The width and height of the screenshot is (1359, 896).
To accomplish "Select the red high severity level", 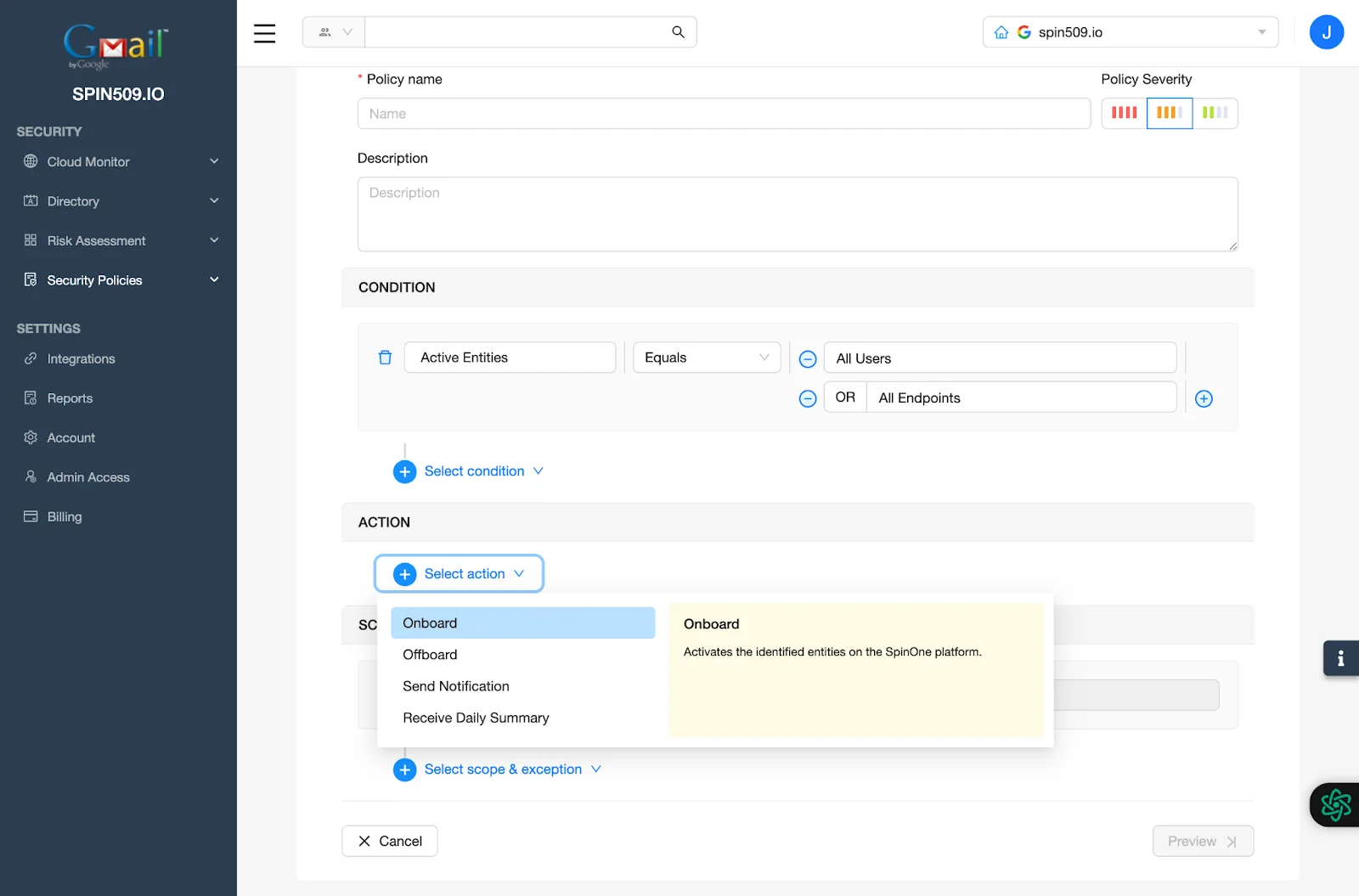I will point(1123,113).
